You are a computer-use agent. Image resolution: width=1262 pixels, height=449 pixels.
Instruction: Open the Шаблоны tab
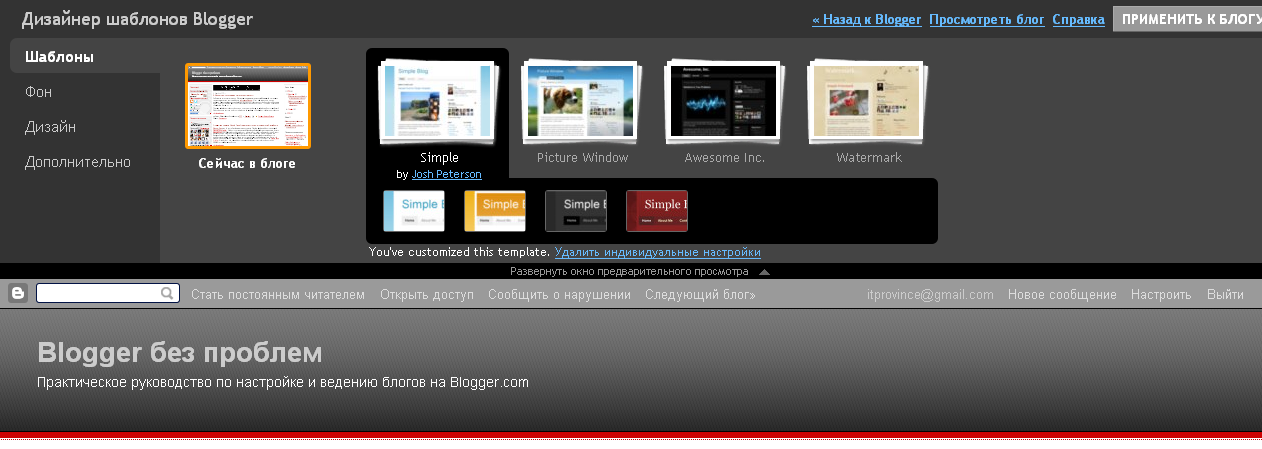click(59, 57)
